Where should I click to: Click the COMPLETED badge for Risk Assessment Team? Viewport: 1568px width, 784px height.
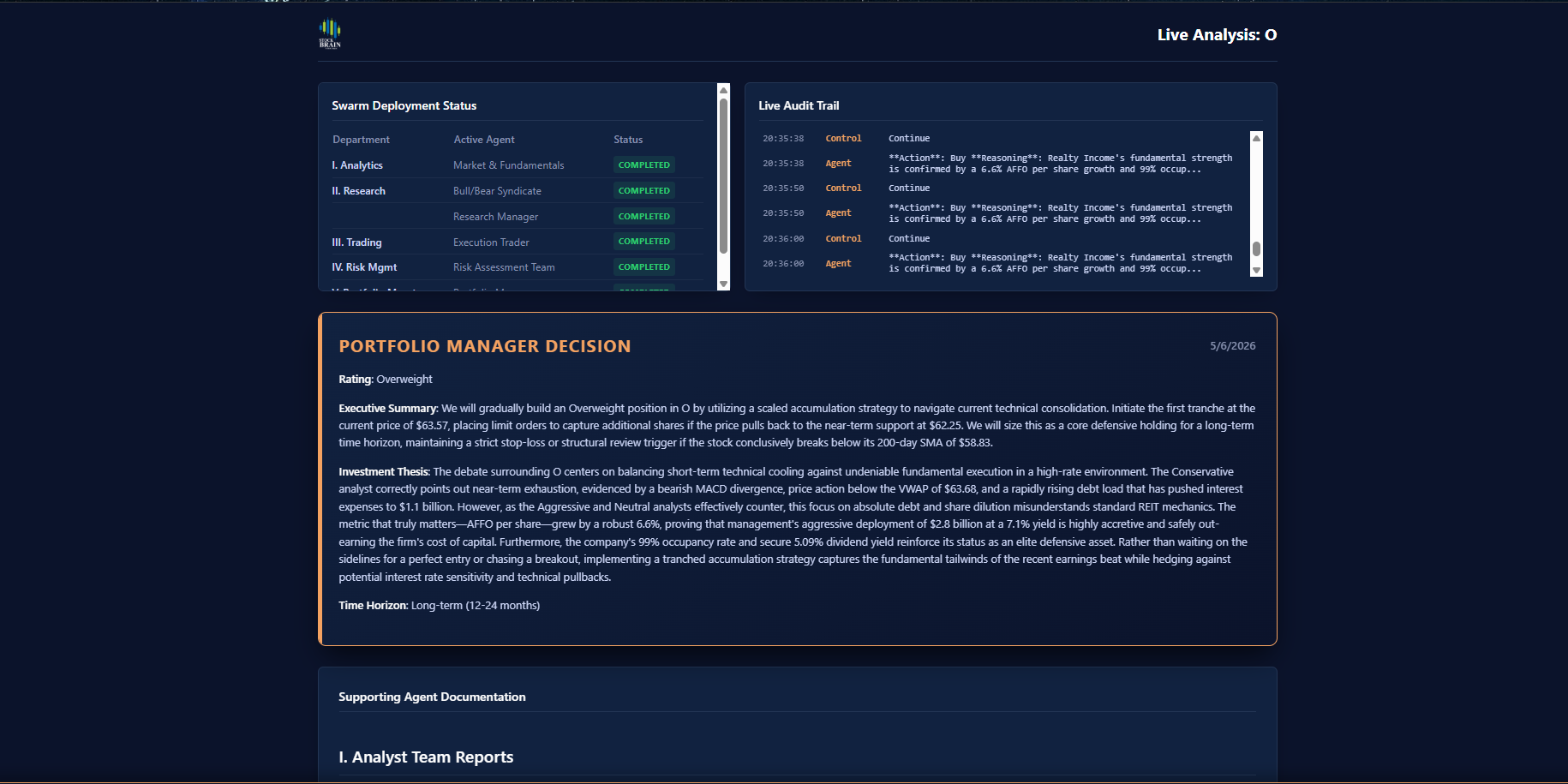(x=644, y=266)
